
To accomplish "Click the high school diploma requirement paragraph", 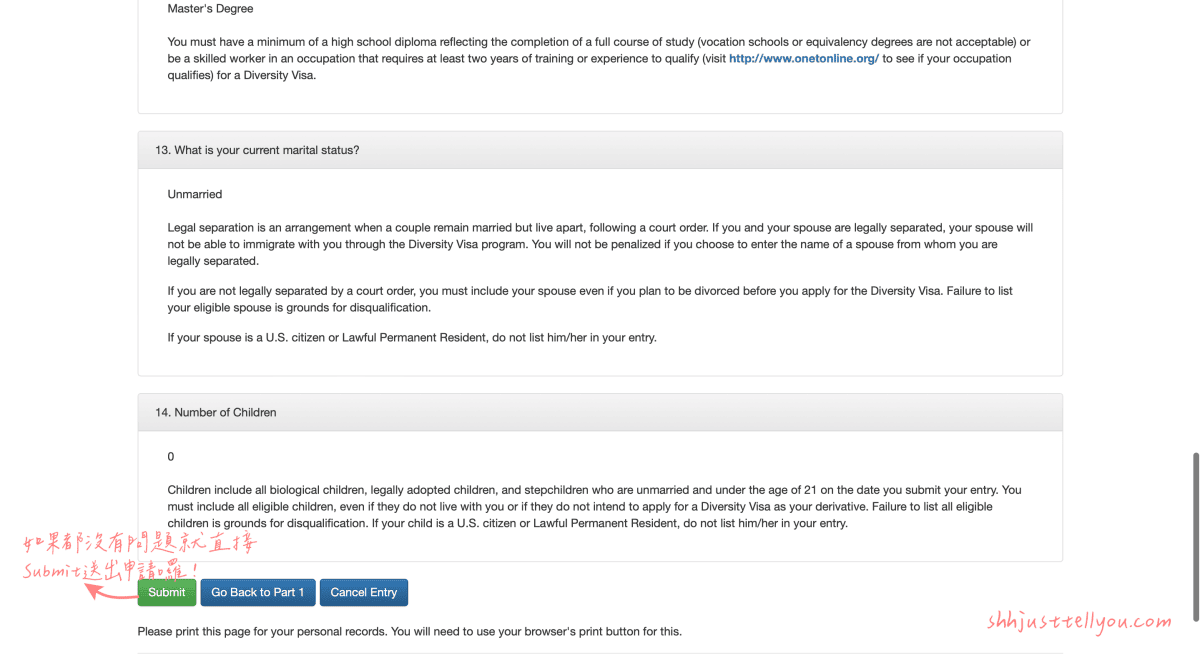I will pyautogui.click(x=599, y=59).
